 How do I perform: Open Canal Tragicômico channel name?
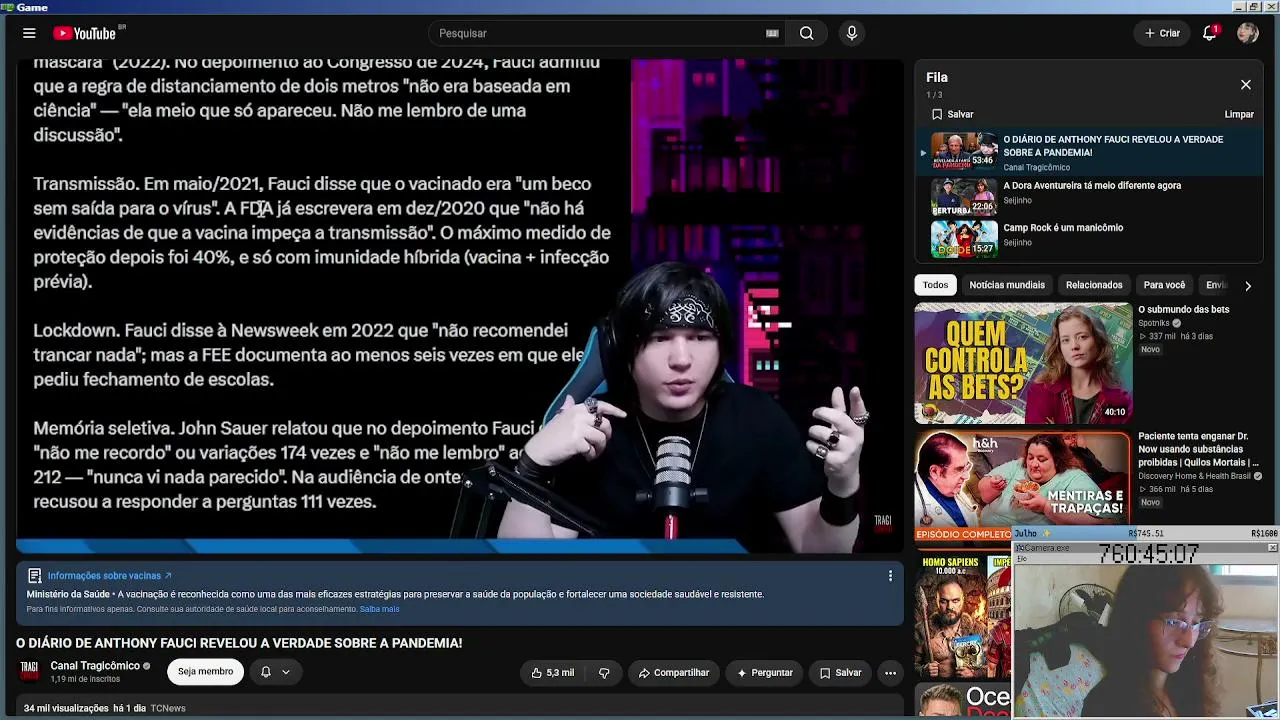tap(95, 666)
